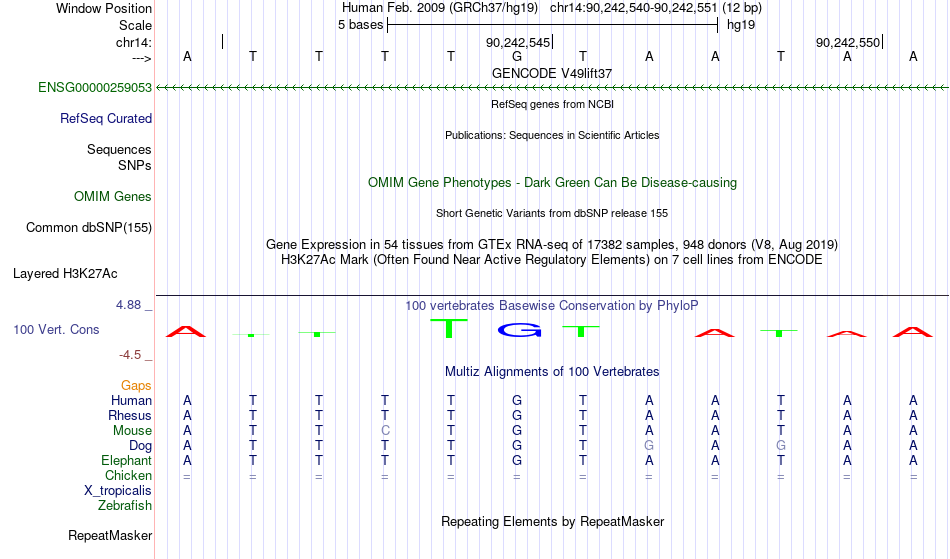This screenshot has width=950, height=559.
Task: Click the Short Genetic Variants from dbSNP title
Action: coord(552,213)
